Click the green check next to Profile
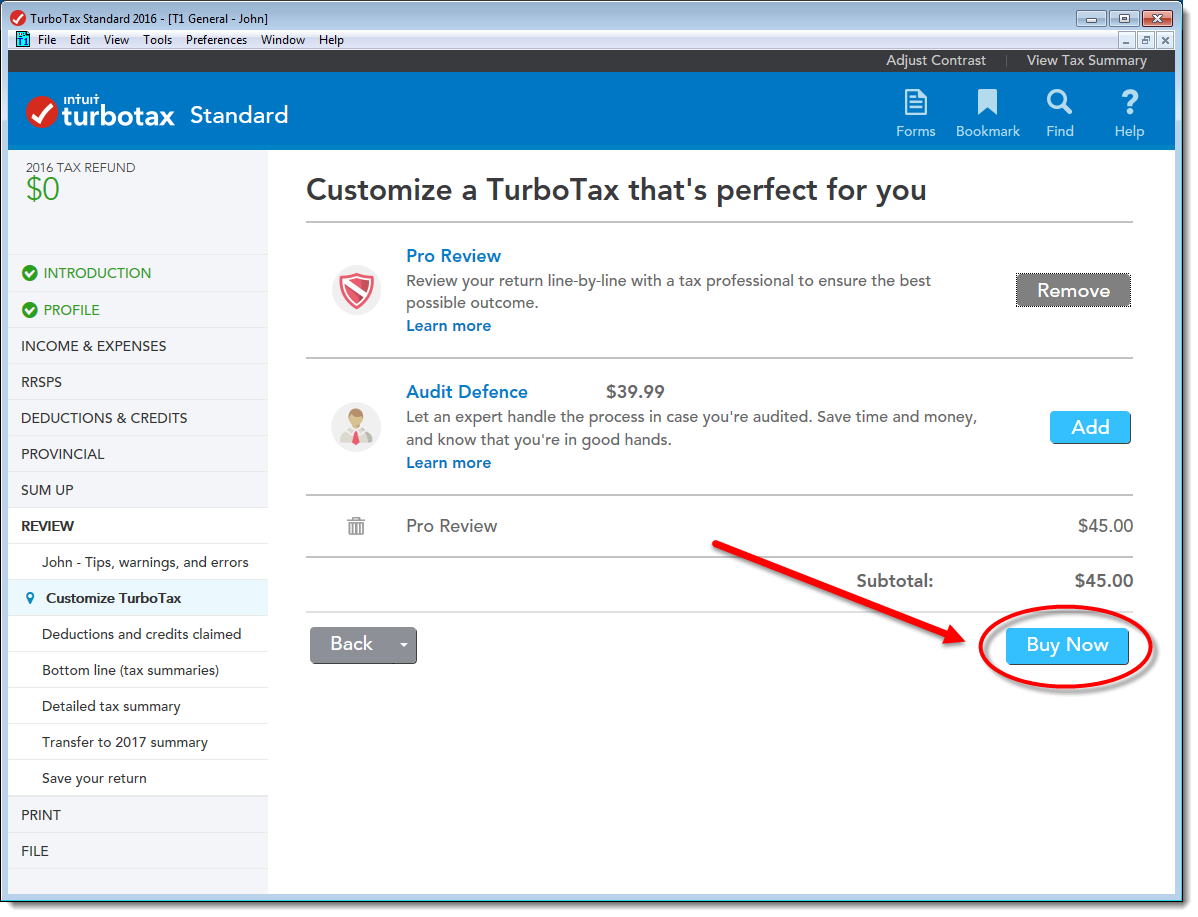This screenshot has height=917, width=1198. pyautogui.click(x=30, y=311)
